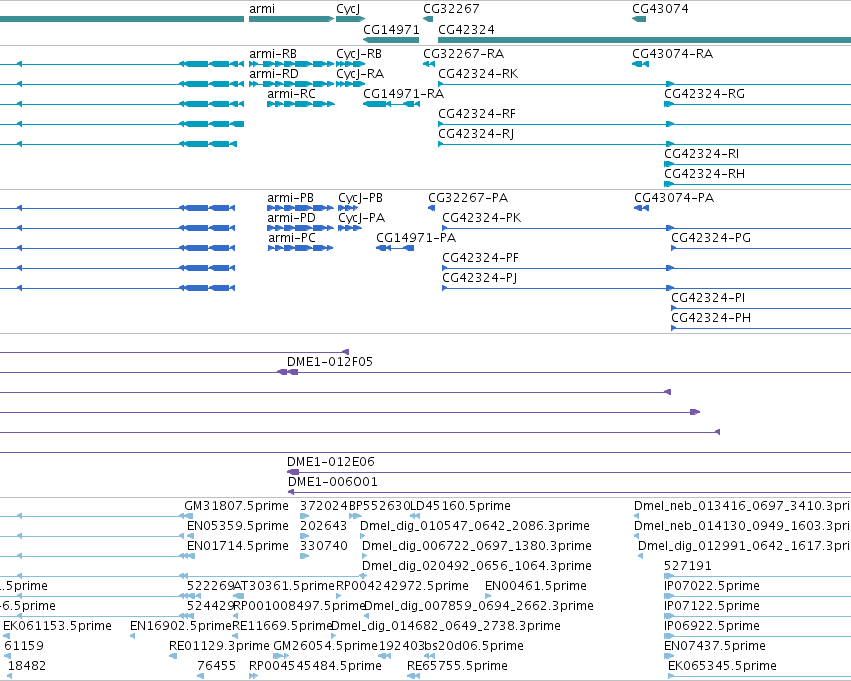
Task: Select the armi gene label
Action: coord(262,9)
